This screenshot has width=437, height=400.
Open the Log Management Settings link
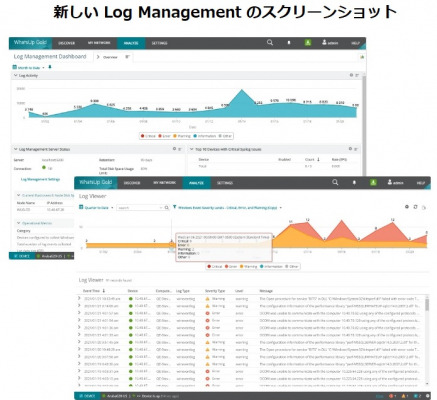pos(40,179)
